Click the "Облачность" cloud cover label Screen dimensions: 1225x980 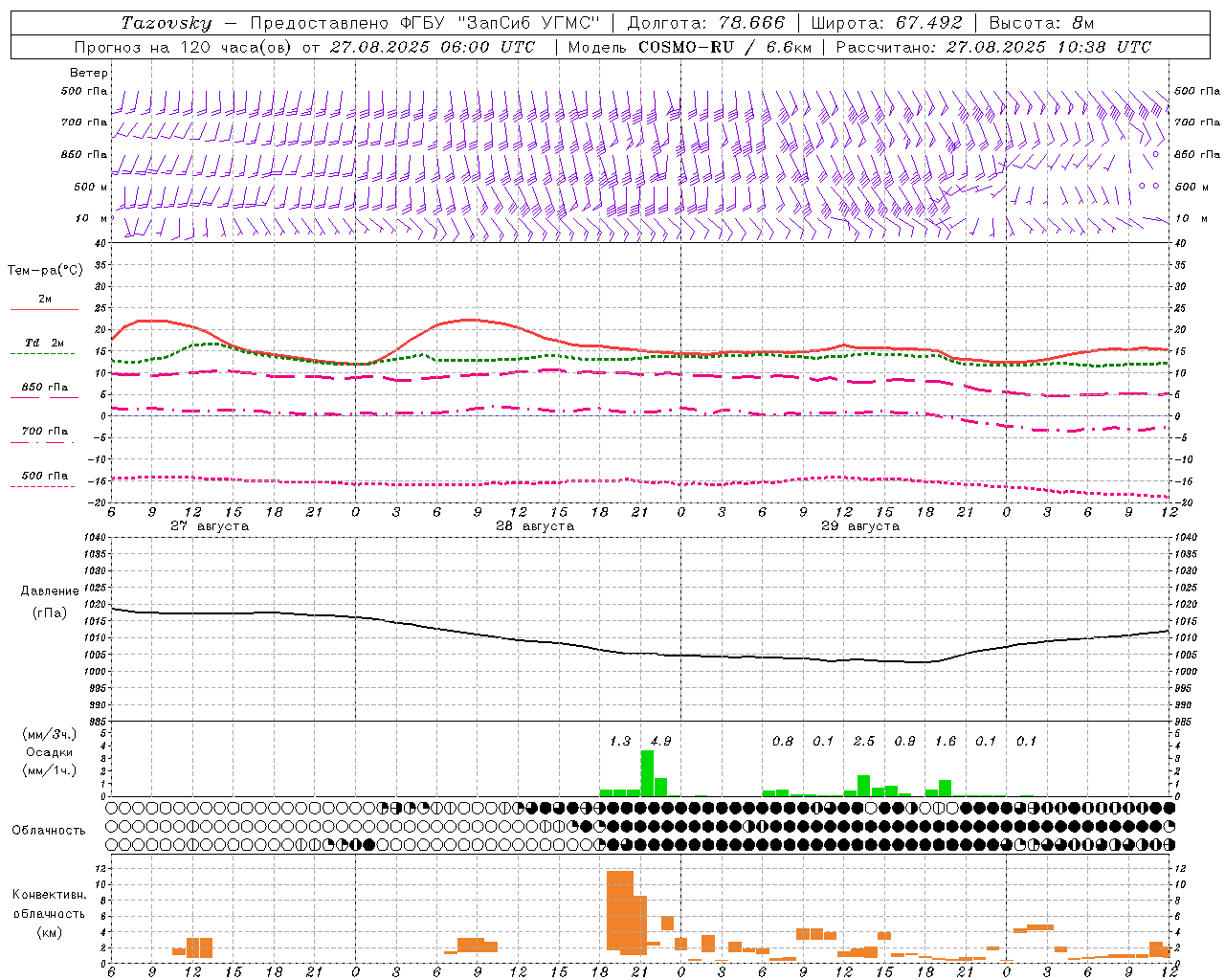coord(49,830)
